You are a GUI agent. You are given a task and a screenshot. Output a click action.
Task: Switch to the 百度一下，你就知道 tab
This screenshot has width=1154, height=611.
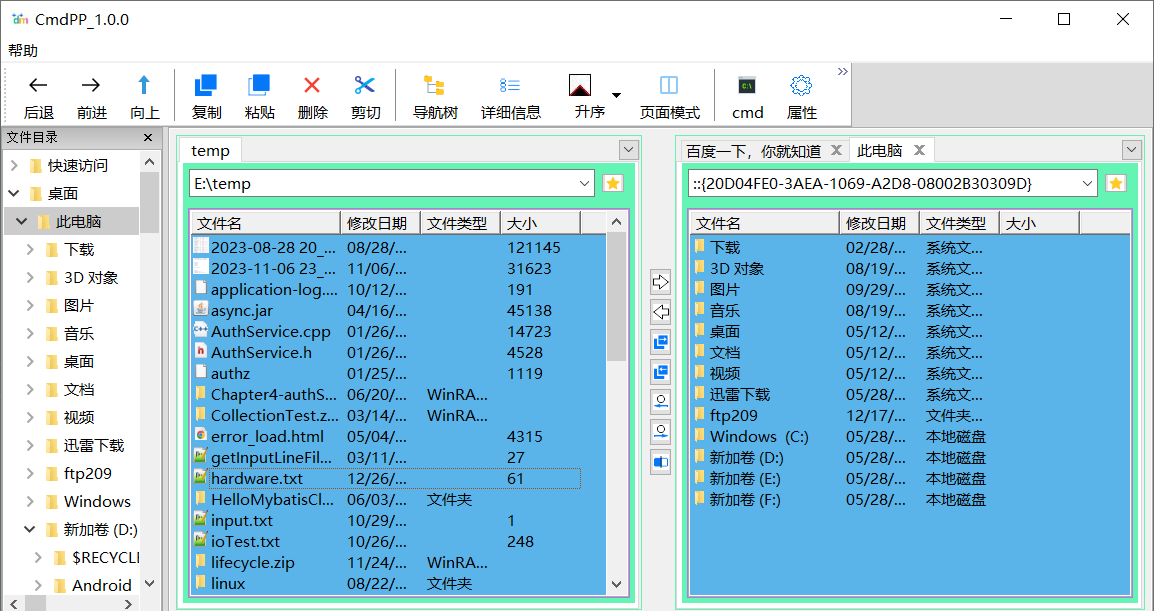click(753, 151)
